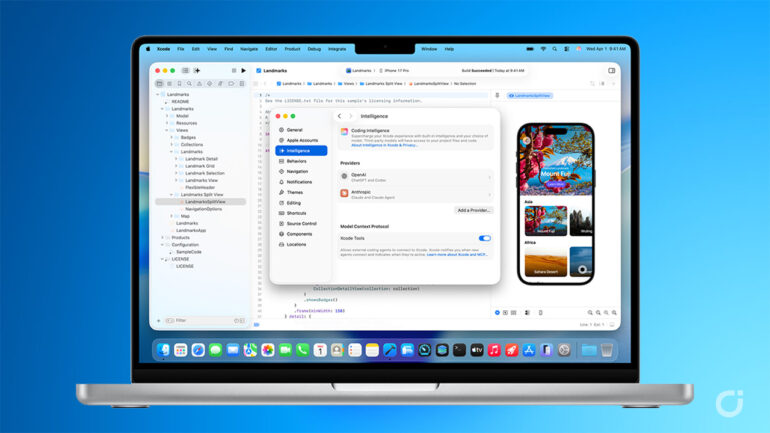Open the Editor menu in menu bar
This screenshot has height=433, width=770.
(x=271, y=48)
